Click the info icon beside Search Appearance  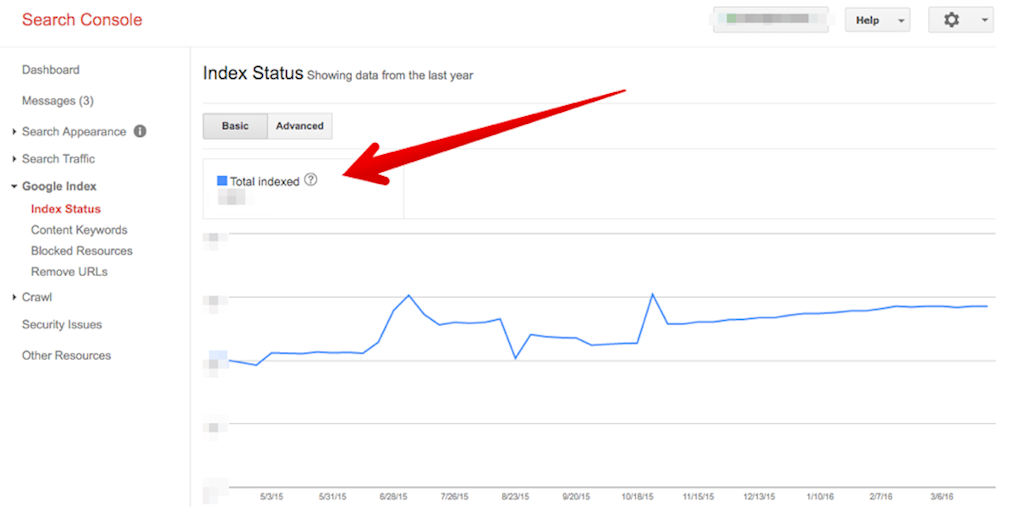point(140,131)
